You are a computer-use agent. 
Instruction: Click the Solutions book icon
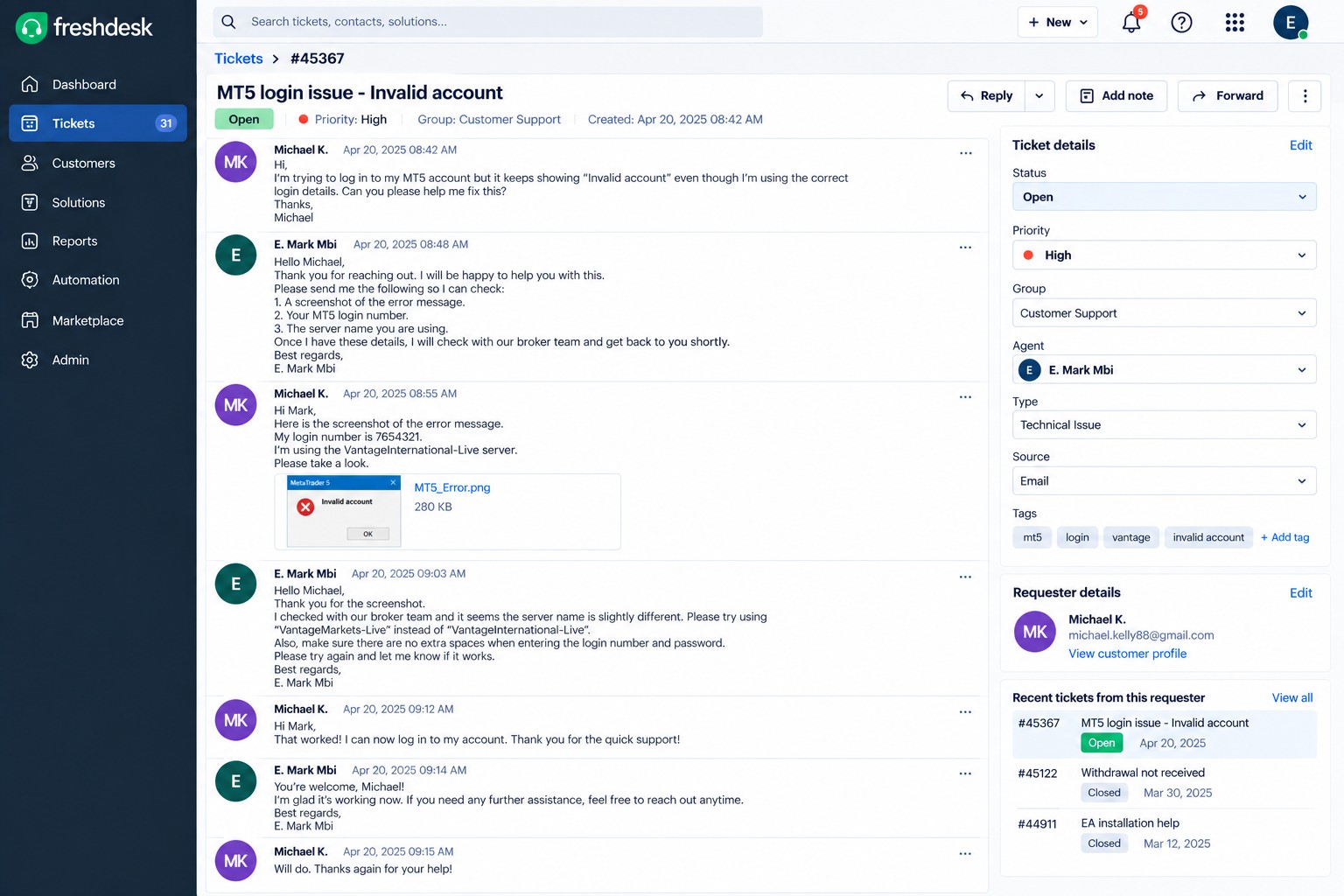(30, 202)
